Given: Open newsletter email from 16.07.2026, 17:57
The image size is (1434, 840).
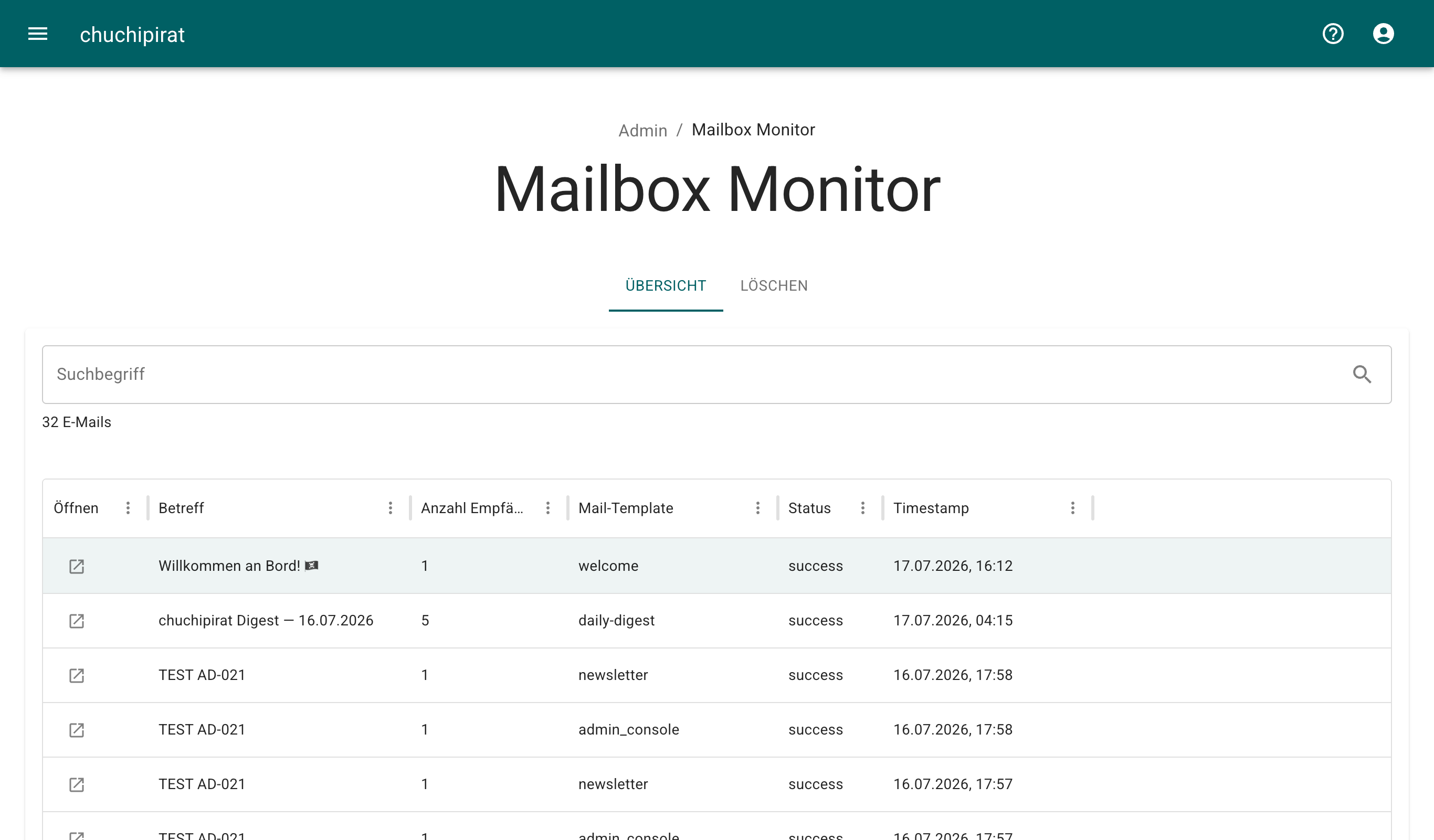Looking at the screenshot, I should point(76,785).
